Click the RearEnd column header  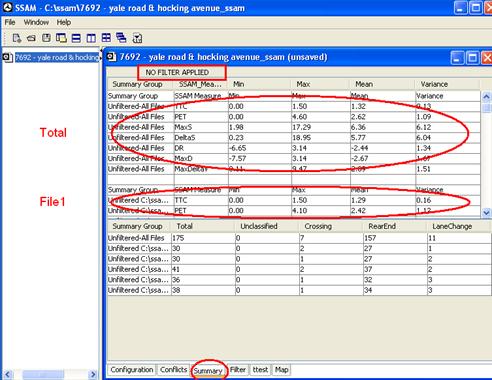pyautogui.click(x=395, y=226)
